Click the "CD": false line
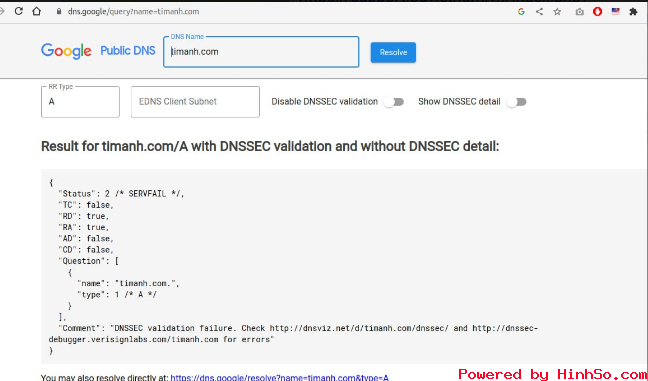 (x=86, y=250)
